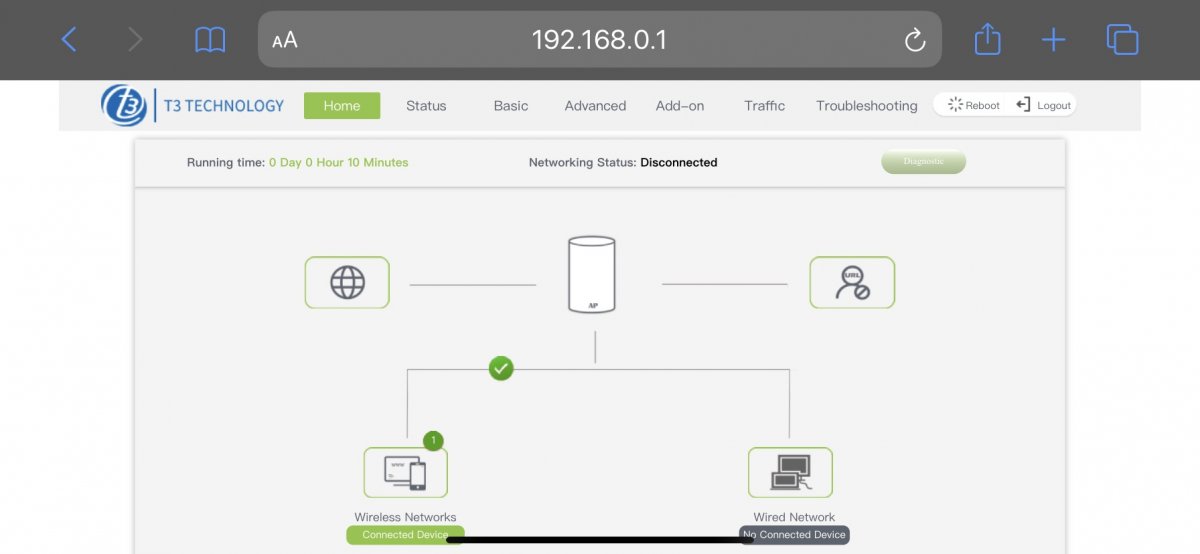This screenshot has width=1200, height=554.
Task: Tap the iOS home indicator bar
Action: [x=600, y=540]
